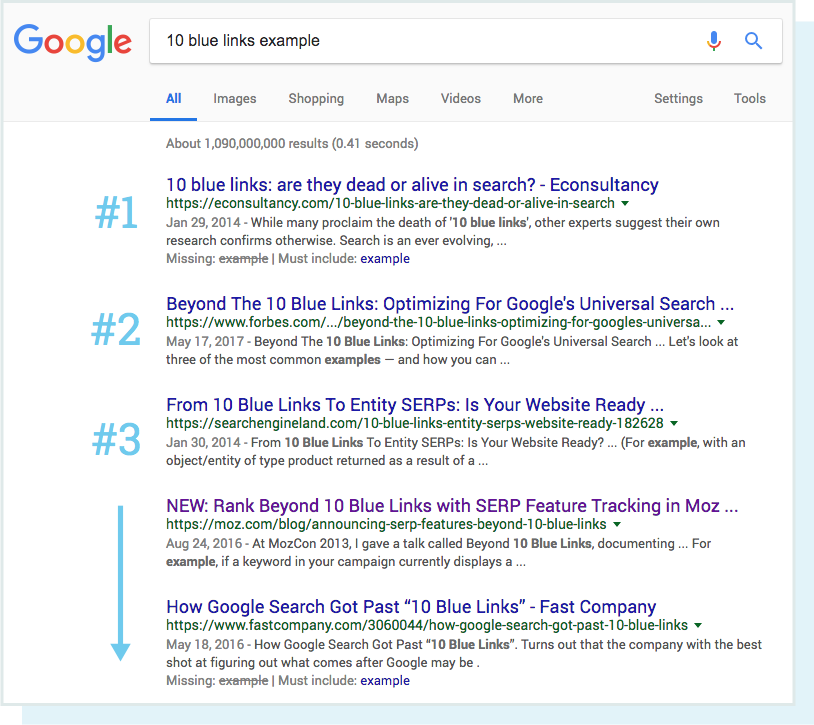
Task: Select the Shopping tab
Action: tap(316, 98)
